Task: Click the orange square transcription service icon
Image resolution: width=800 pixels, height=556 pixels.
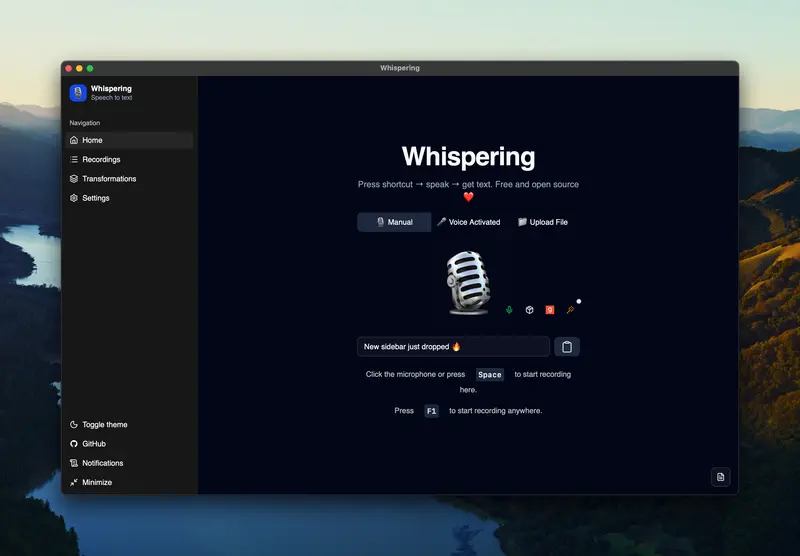Action: 549,310
